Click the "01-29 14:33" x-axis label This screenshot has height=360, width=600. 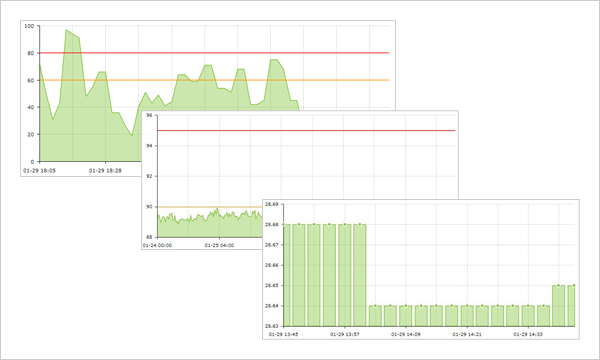(528, 334)
